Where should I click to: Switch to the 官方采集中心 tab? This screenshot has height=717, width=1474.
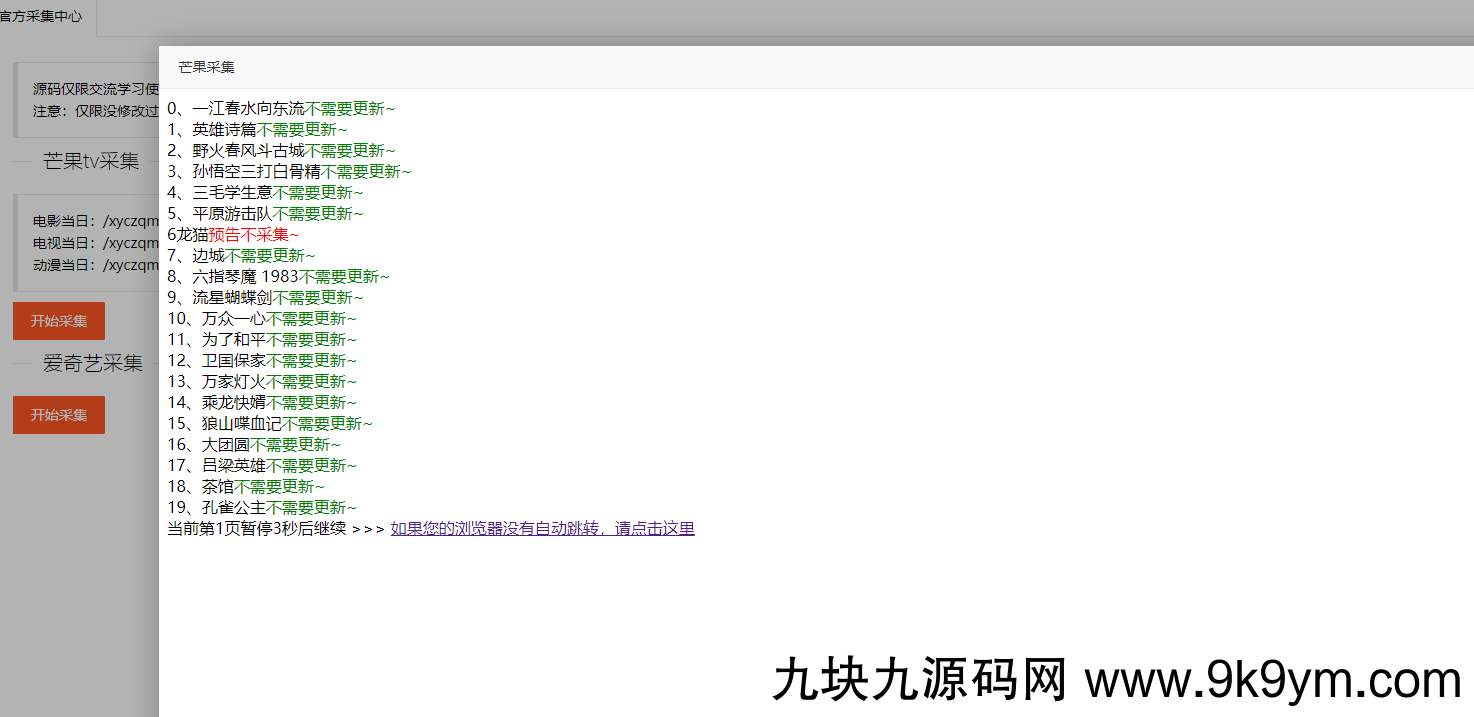tap(42, 18)
